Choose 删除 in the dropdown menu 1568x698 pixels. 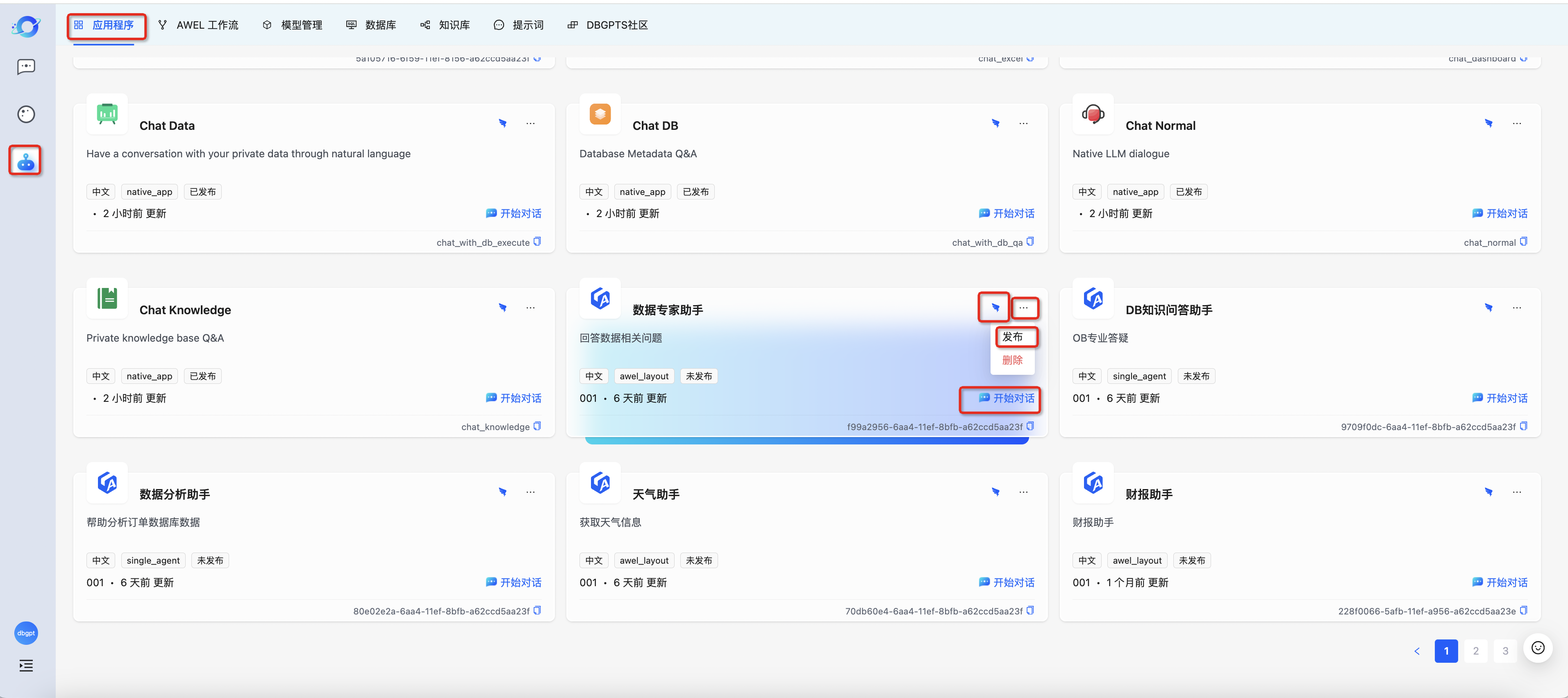click(x=1013, y=360)
